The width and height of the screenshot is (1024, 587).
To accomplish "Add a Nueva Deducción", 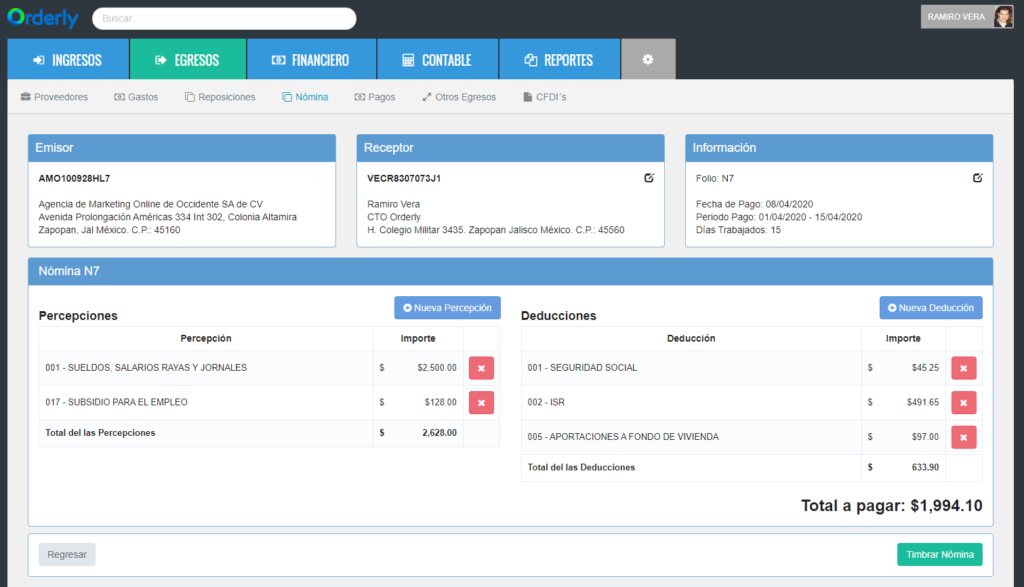I will 931,308.
